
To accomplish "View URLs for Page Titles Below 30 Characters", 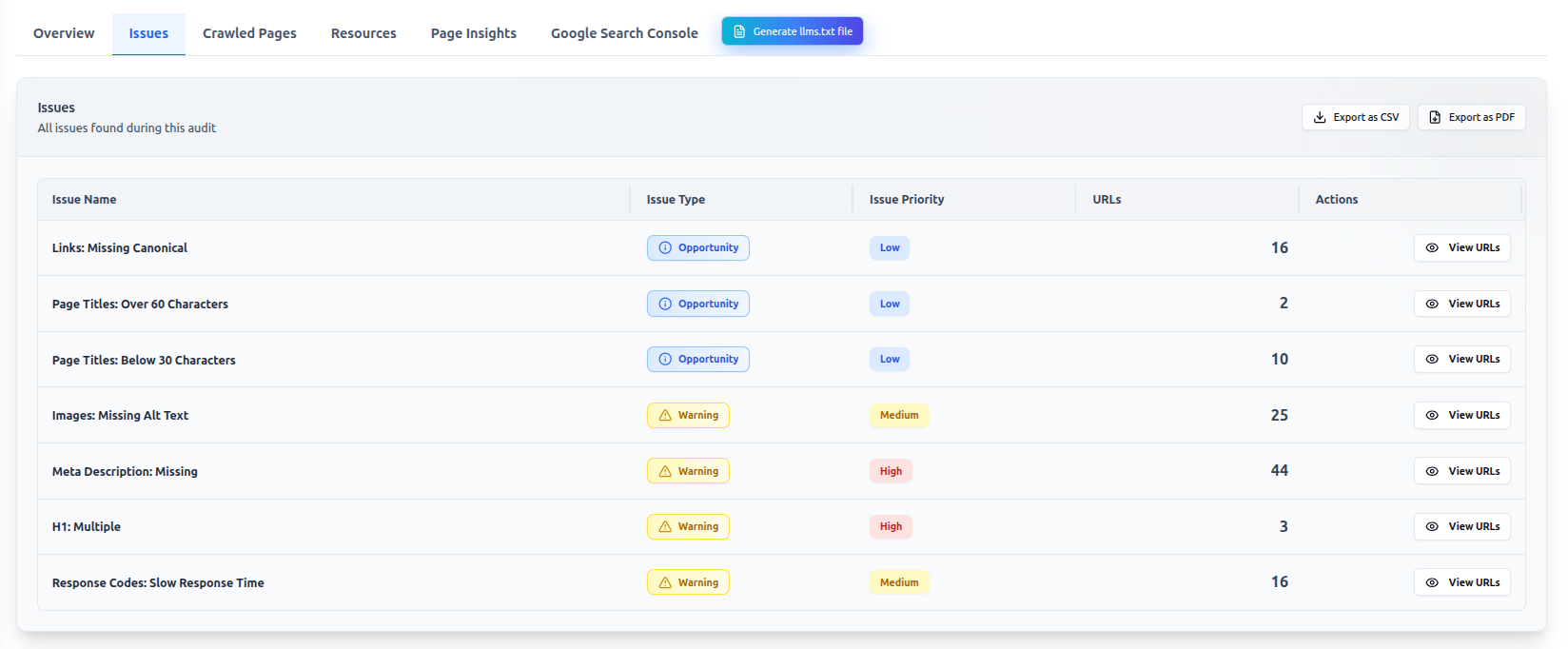I will point(1461,359).
